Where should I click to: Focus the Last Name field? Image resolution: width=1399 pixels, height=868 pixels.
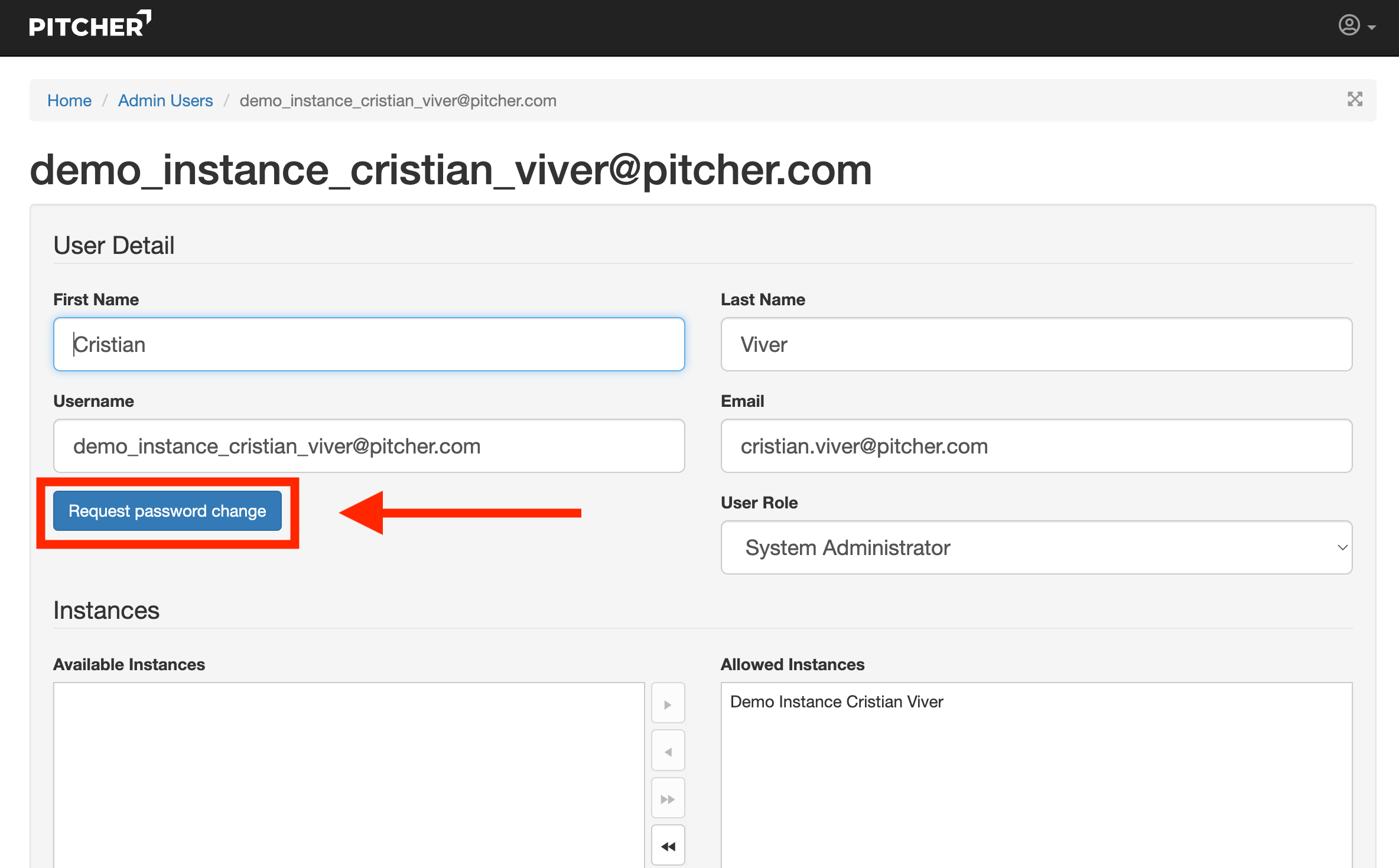[1035, 344]
